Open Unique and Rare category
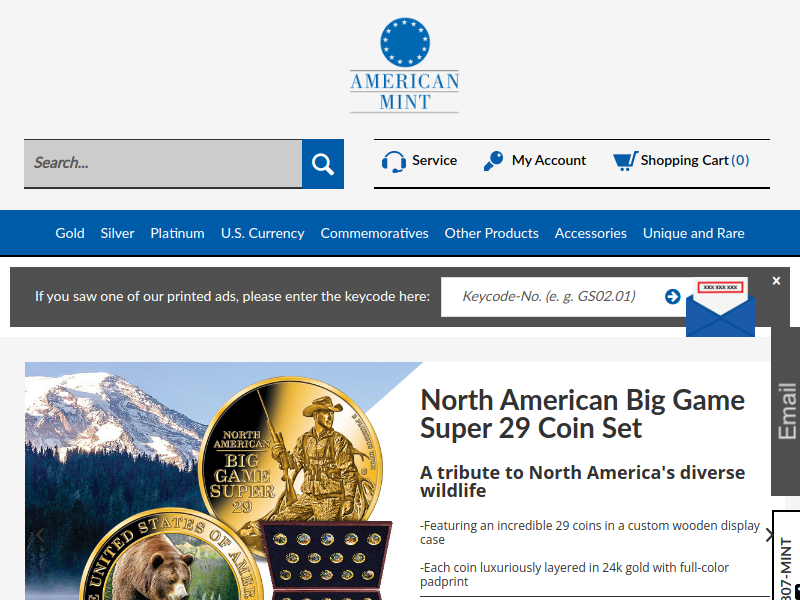 click(x=693, y=233)
